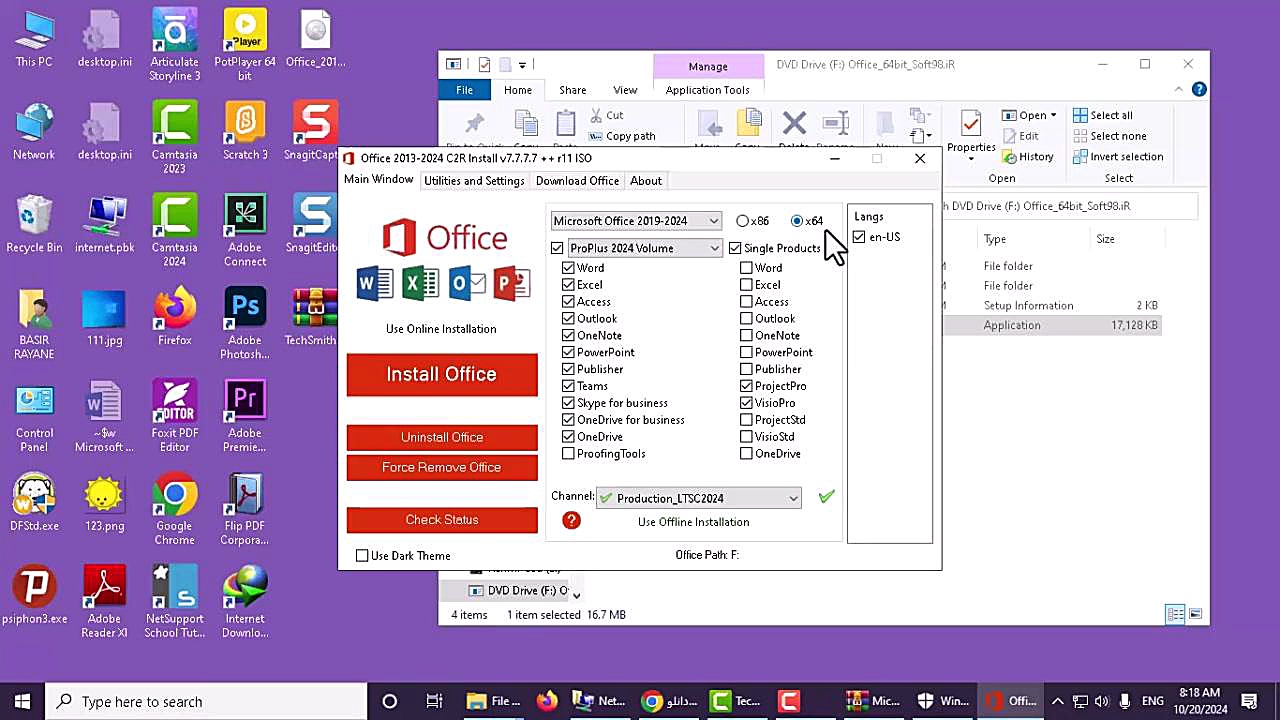This screenshot has height=720, width=1280.
Task: Enable the ProofingTools checkbox
Action: coord(568,454)
